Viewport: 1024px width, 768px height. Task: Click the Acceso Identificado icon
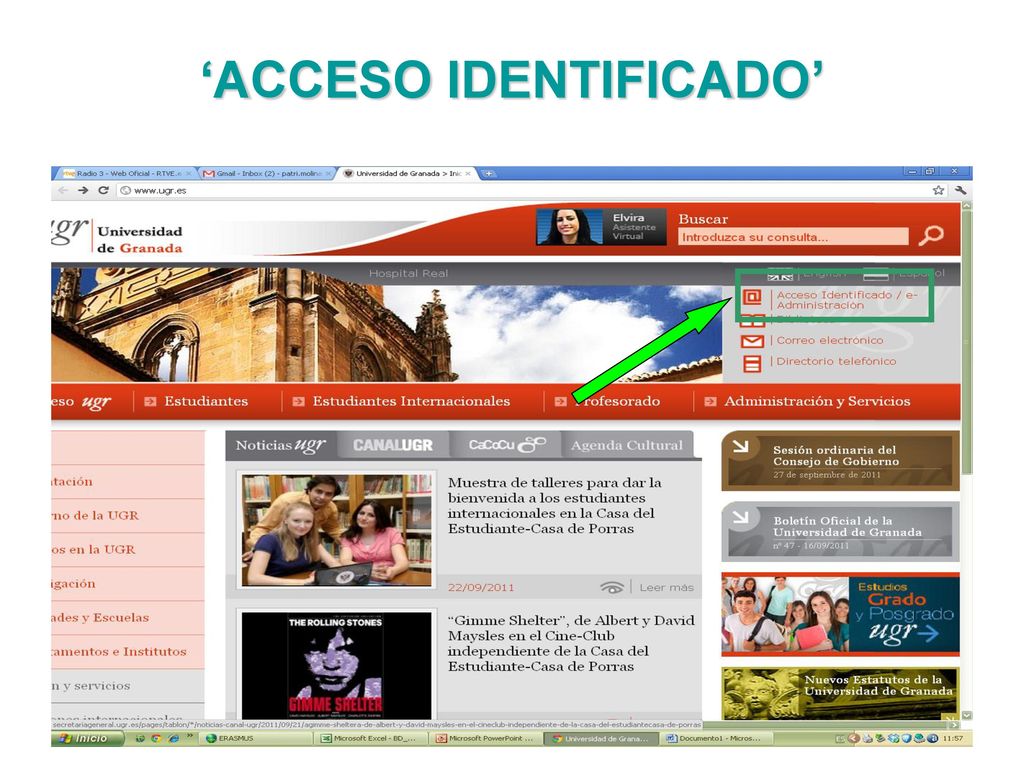pos(752,298)
